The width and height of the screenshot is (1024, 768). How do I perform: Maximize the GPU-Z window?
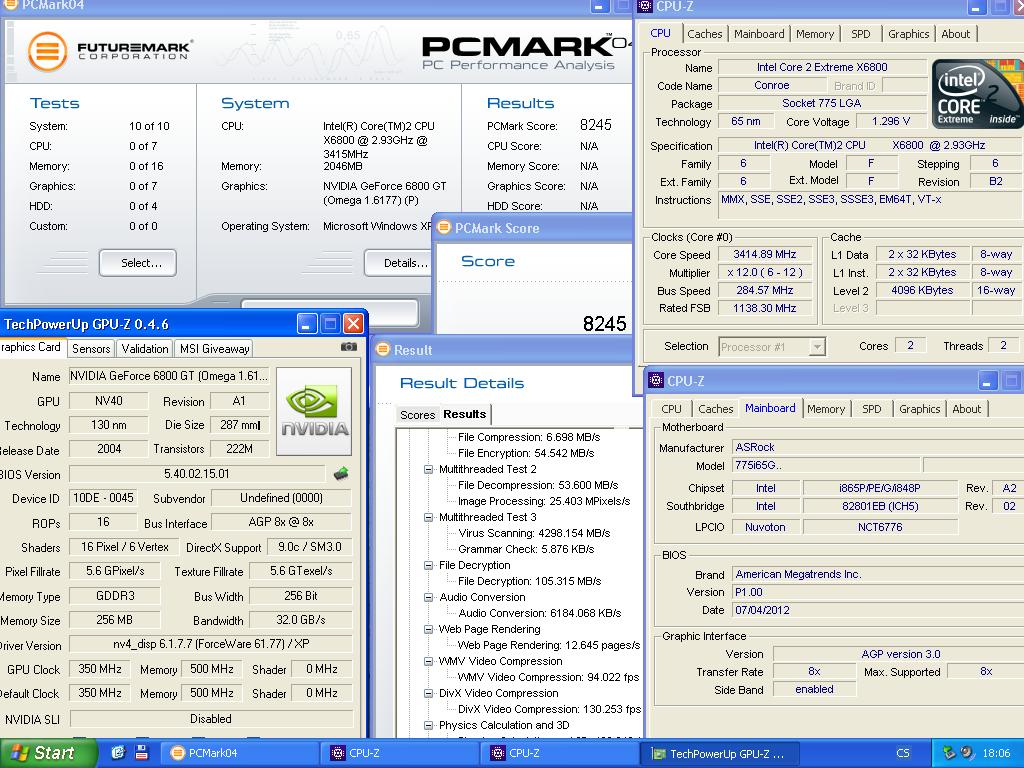330,323
